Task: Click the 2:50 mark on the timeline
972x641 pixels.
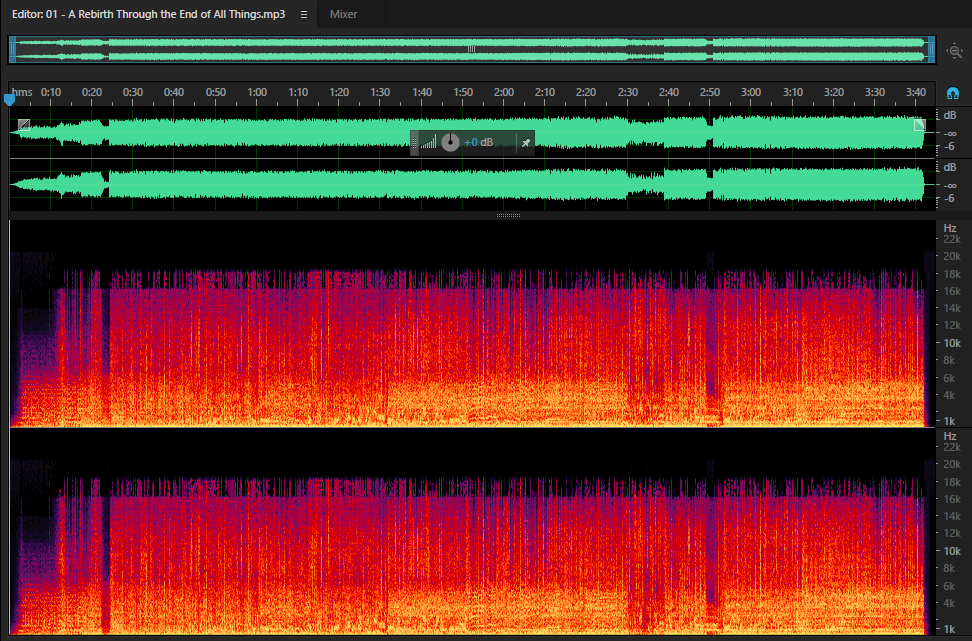Action: click(710, 92)
